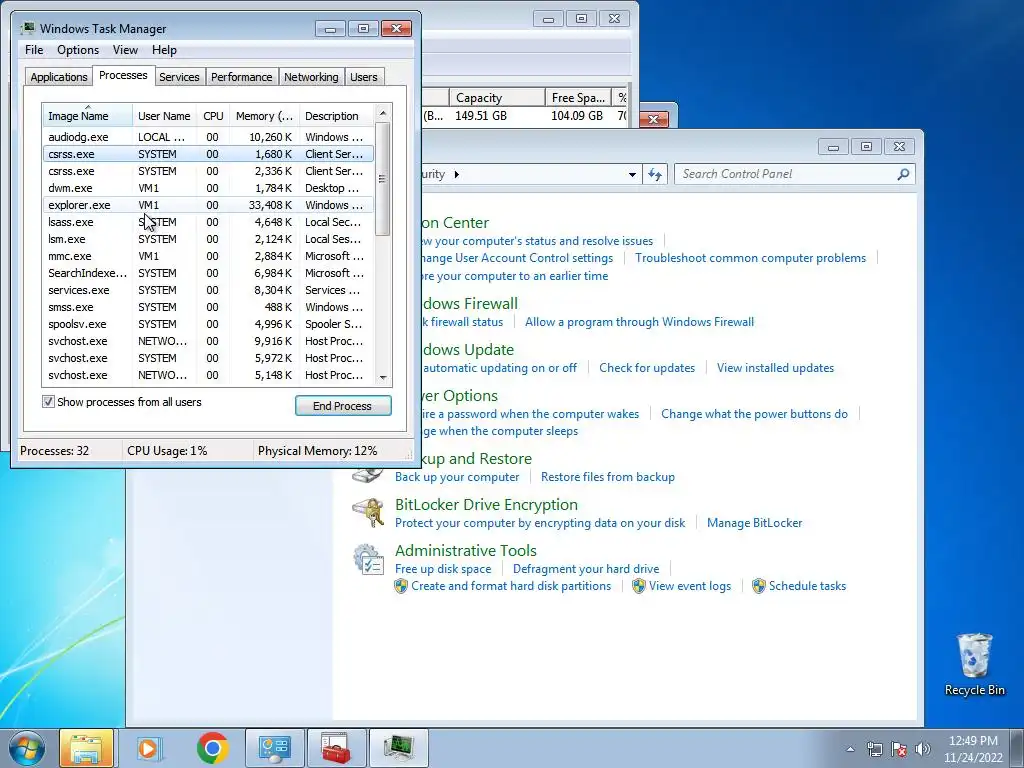Screen dimensions: 1024x768
Task: Click Restore files from backup link
Action: [607, 477]
